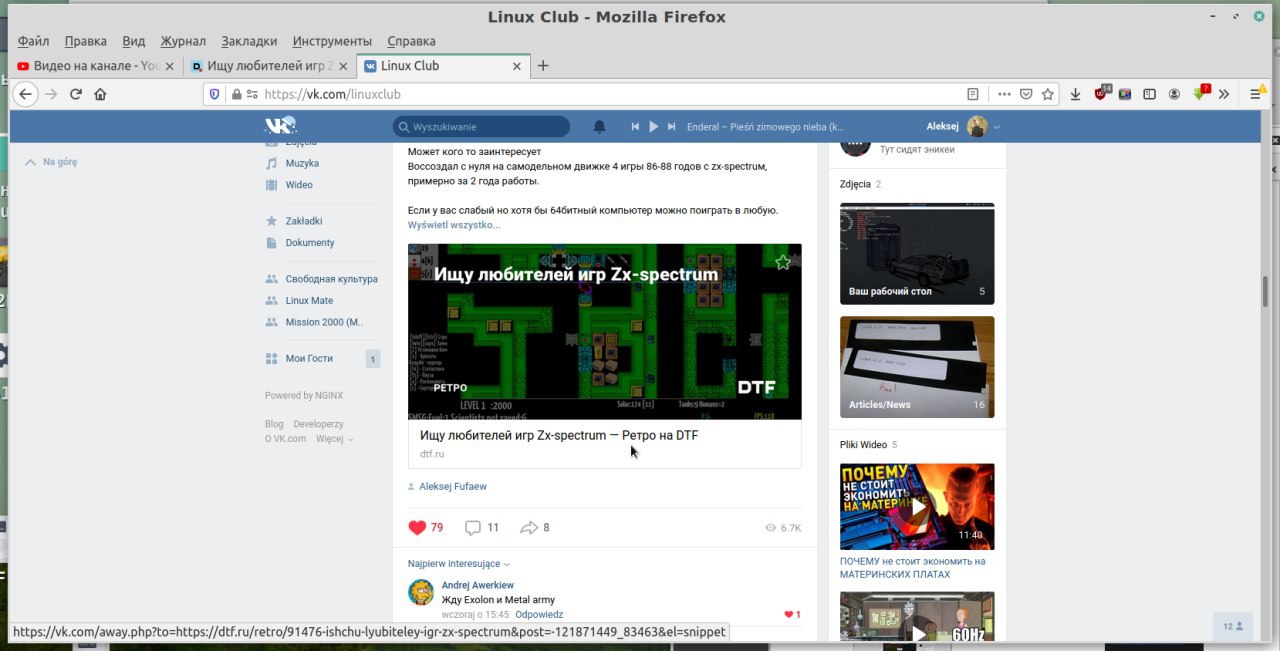Image resolution: width=1280 pixels, height=651 pixels.
Task: Reload the current page
Action: (x=75, y=94)
